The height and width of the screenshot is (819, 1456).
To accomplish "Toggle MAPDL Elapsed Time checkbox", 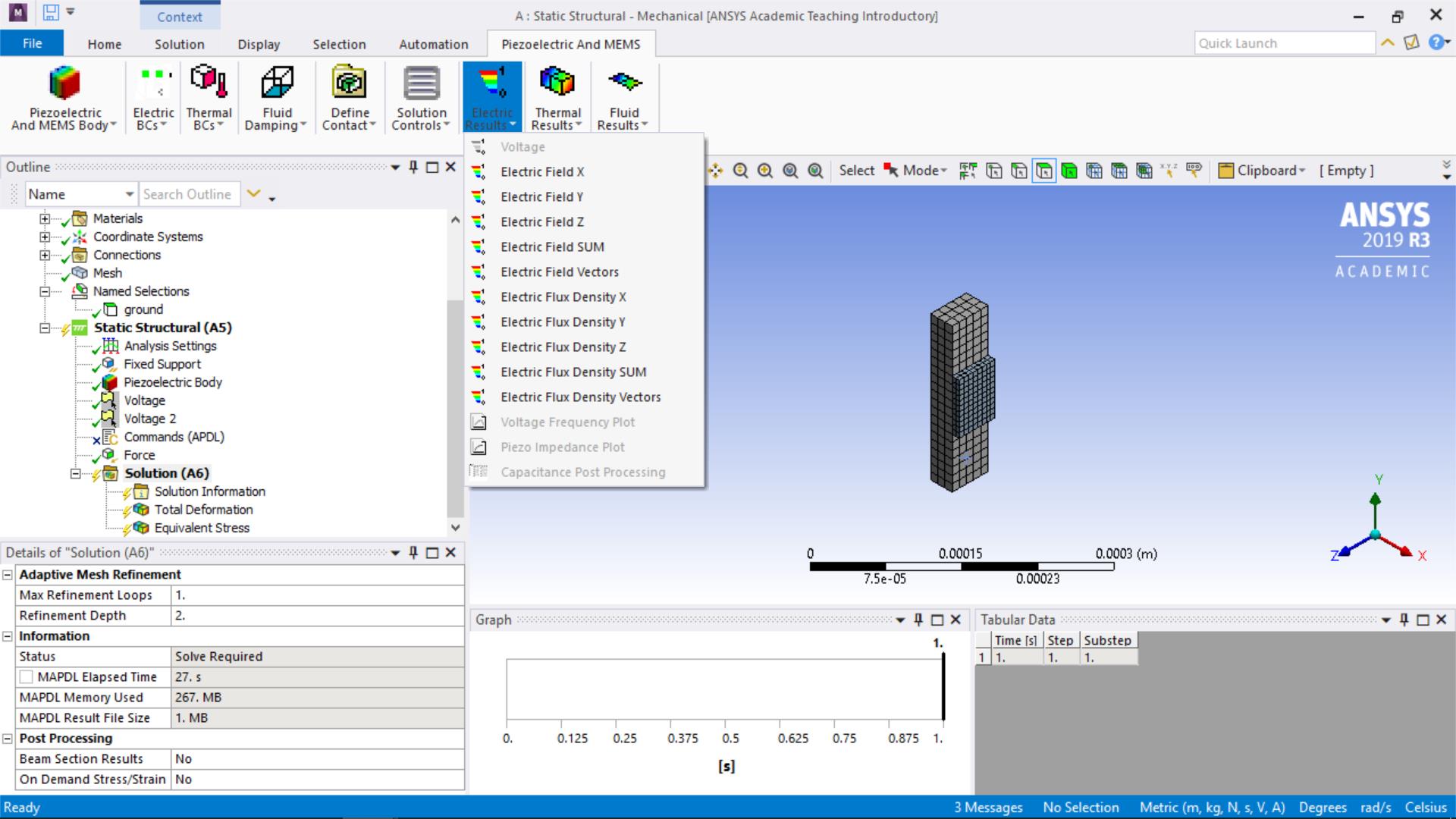I will (27, 677).
